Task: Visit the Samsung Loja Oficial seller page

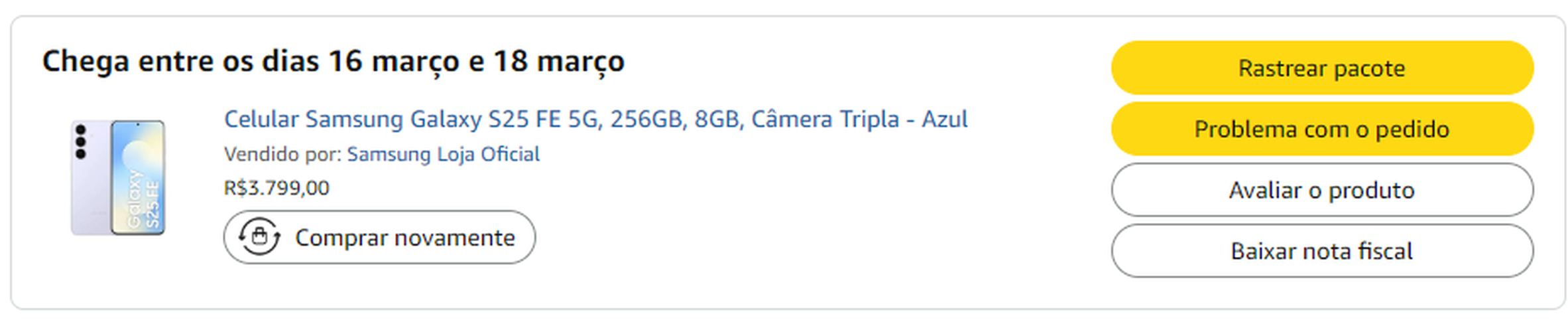Action: click(443, 154)
